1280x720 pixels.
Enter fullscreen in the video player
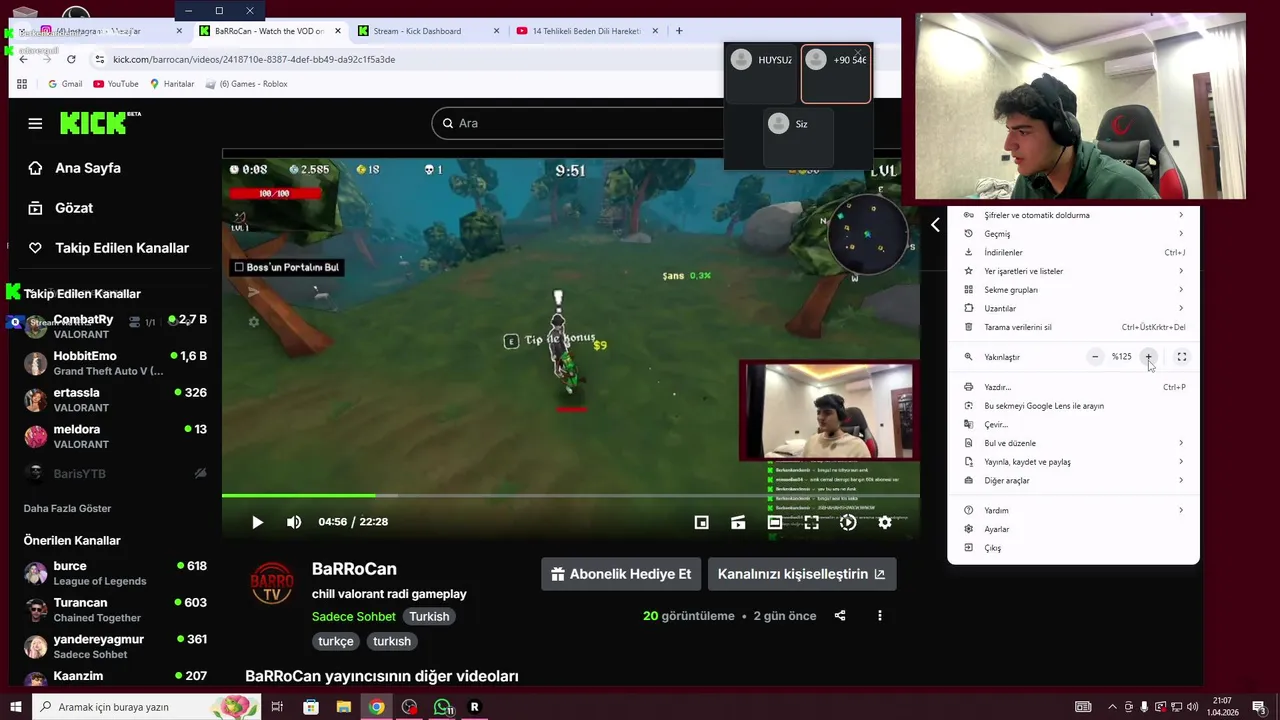[x=811, y=522]
